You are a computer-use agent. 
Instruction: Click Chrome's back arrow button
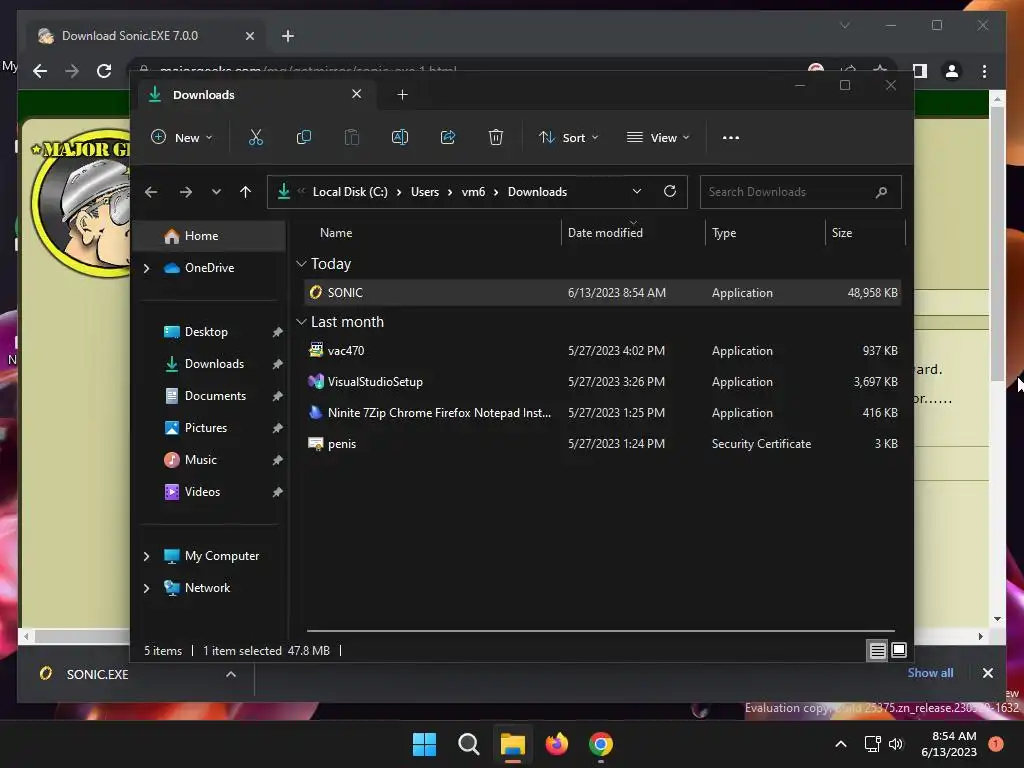(x=40, y=71)
